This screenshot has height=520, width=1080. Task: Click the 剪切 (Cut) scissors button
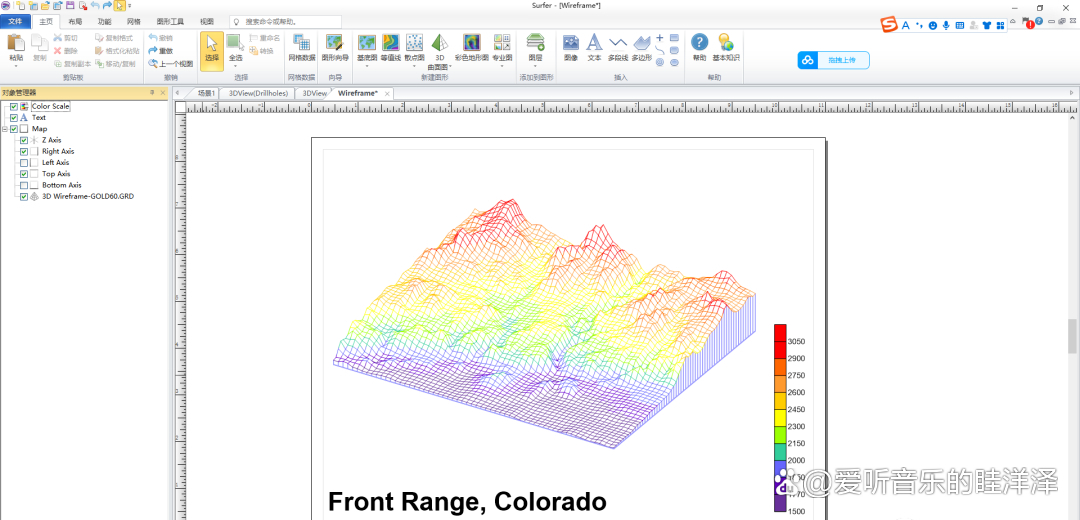click(x=65, y=38)
